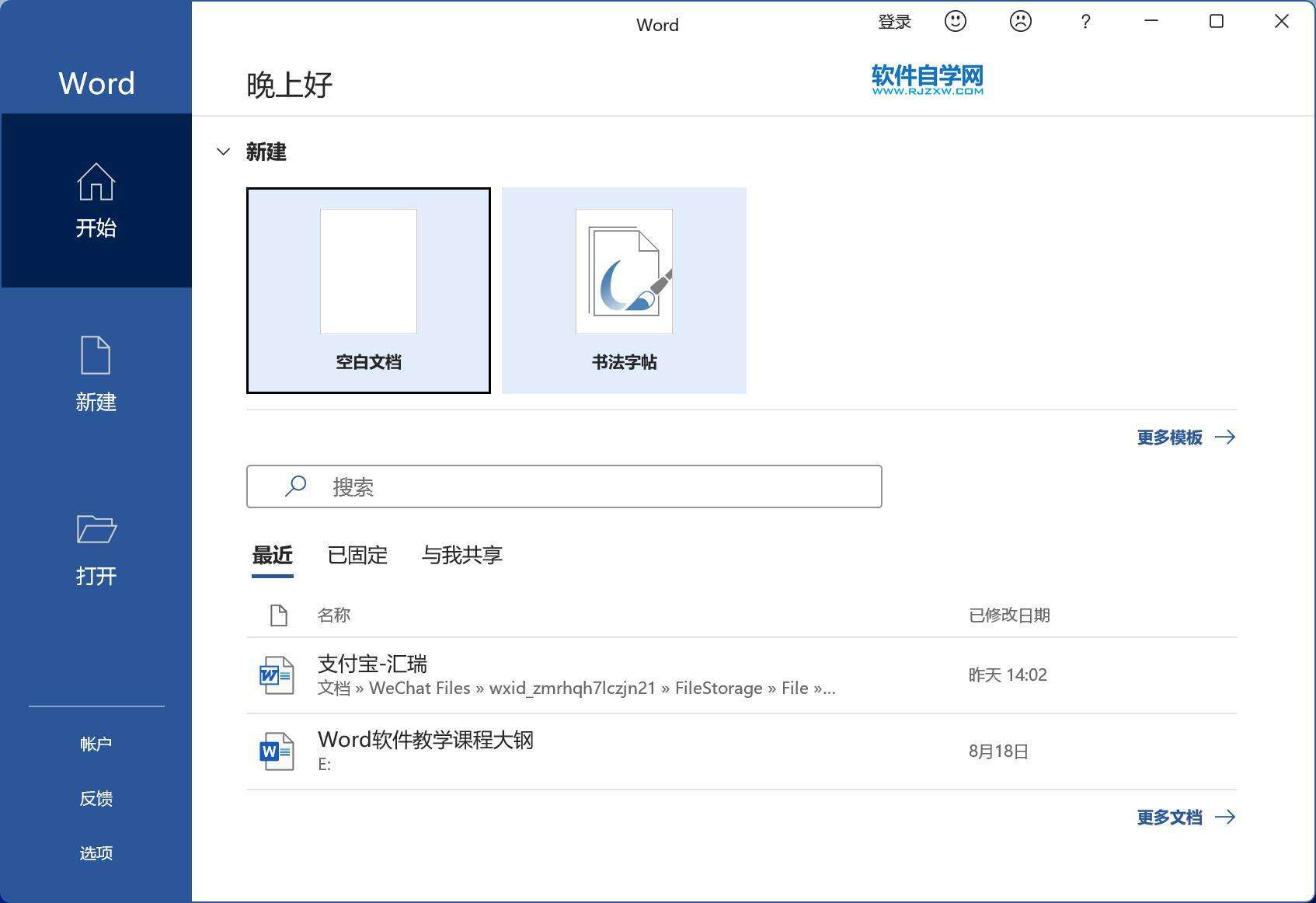Switch to the 已固定 tab

(357, 556)
